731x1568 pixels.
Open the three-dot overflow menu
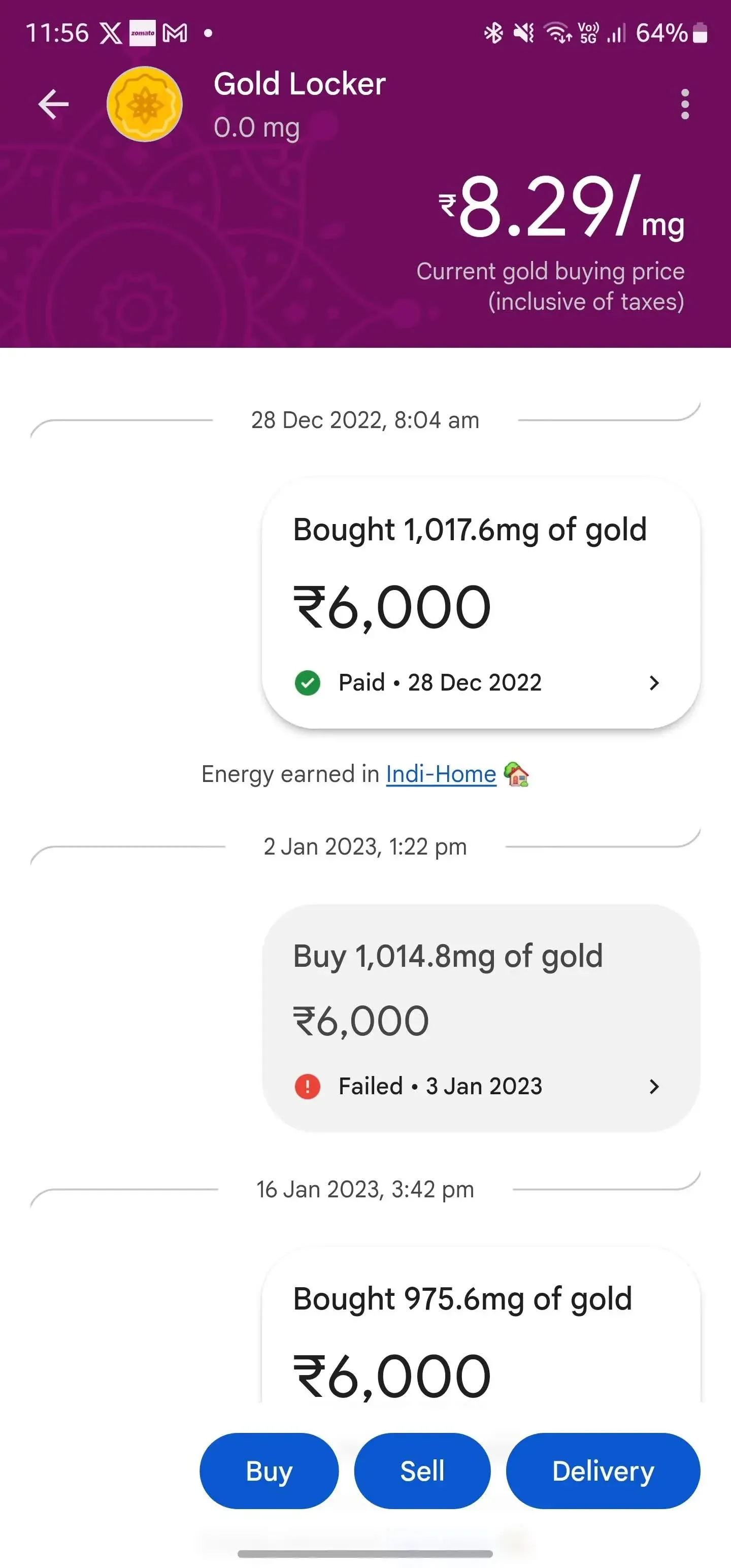click(685, 104)
